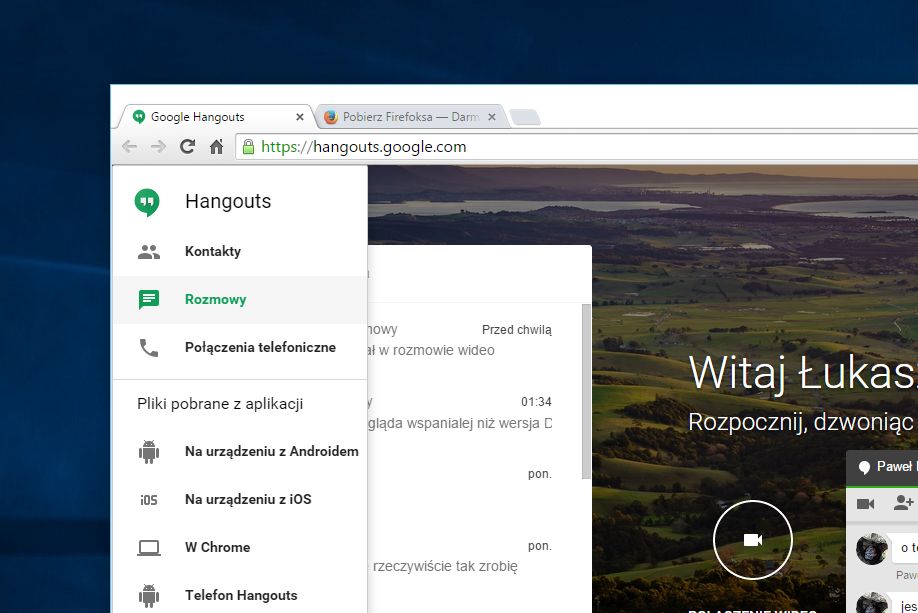Close the Pobierz Firefoksa tab

492,117
